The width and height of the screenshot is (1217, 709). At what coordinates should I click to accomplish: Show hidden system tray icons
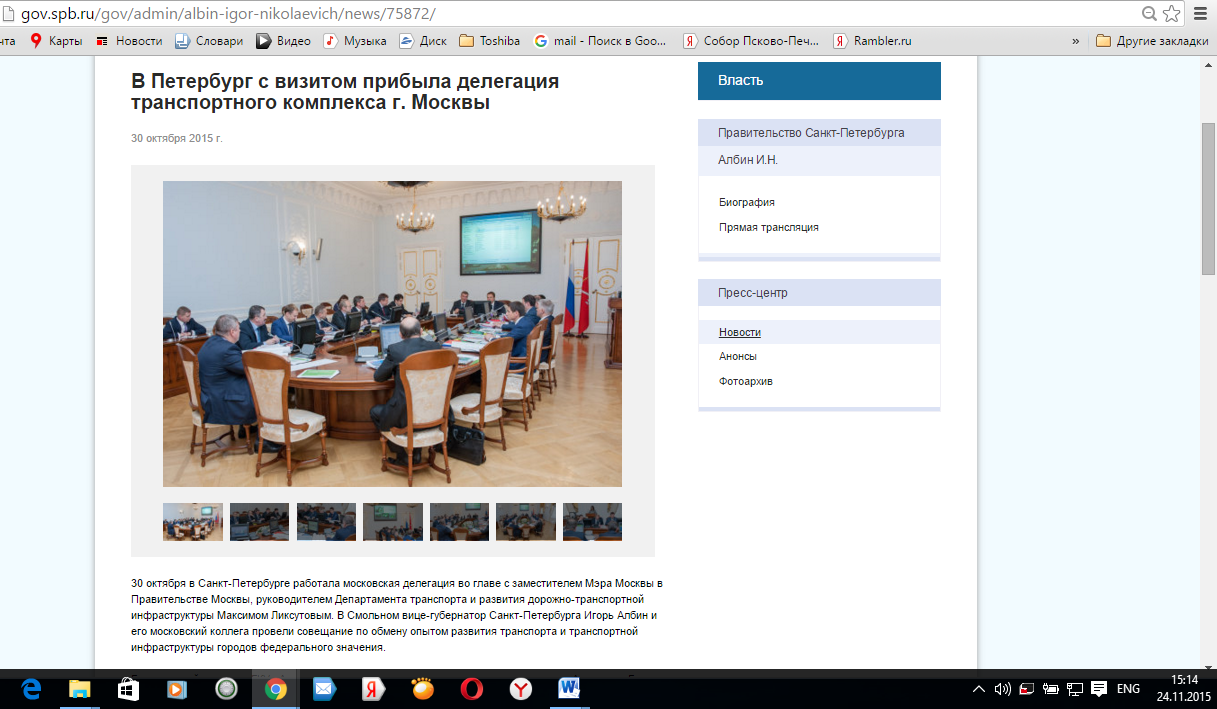pos(978,689)
